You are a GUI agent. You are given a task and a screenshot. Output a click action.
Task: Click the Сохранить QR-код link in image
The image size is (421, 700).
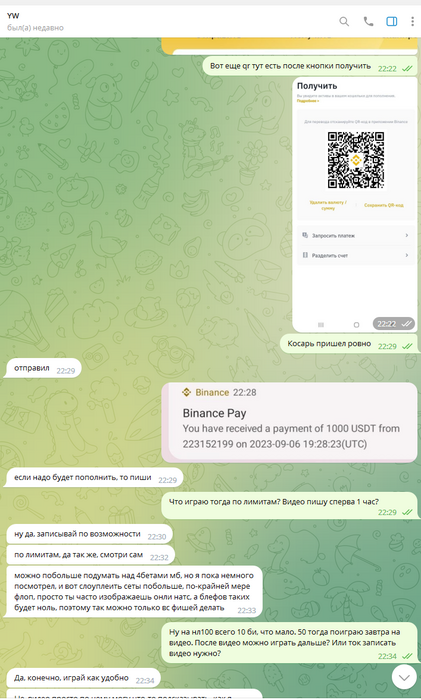383,205
